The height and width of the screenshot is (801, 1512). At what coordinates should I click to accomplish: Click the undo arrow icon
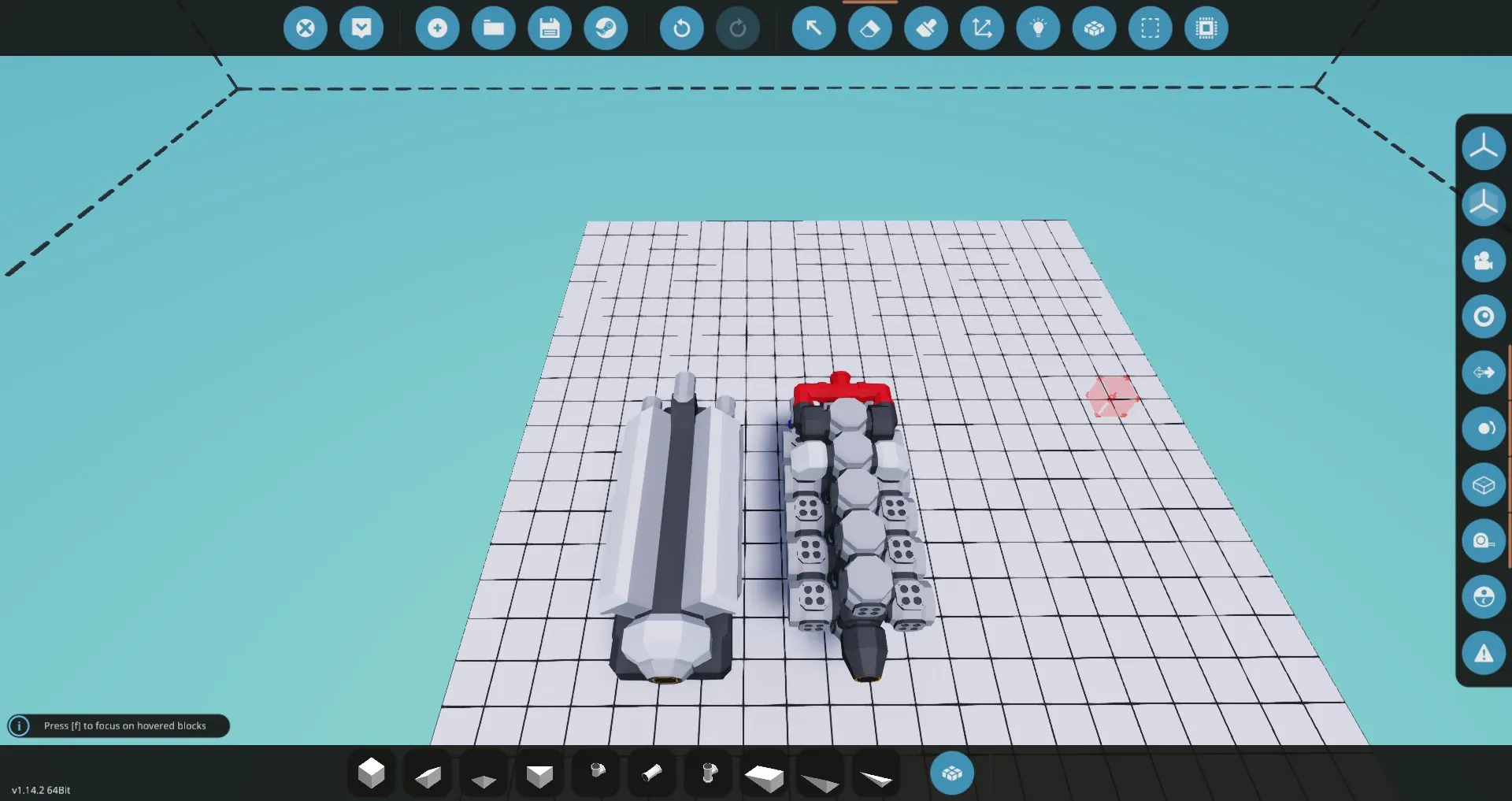681,28
